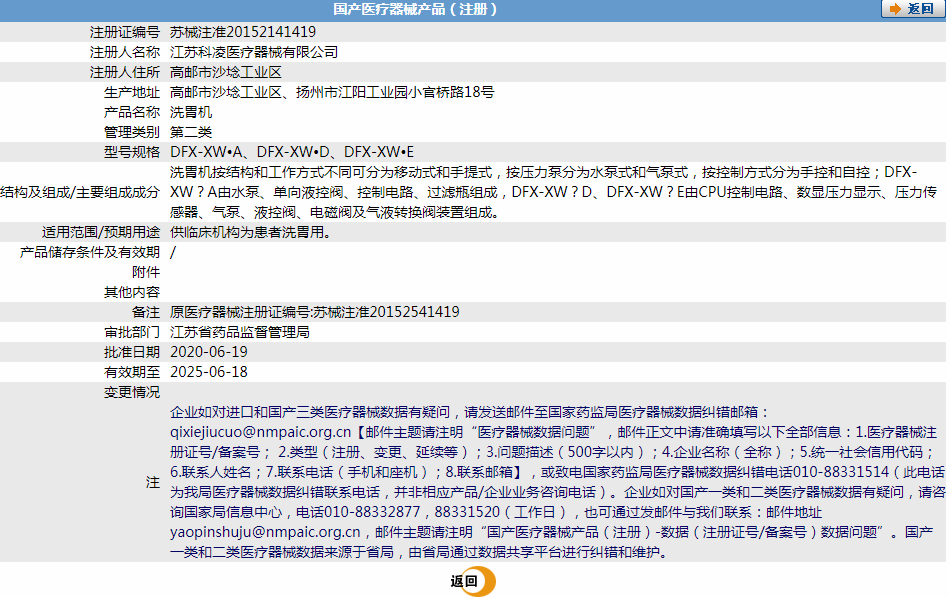Click the intended use text 供临床机构为患者洗胃用

(x=251, y=232)
